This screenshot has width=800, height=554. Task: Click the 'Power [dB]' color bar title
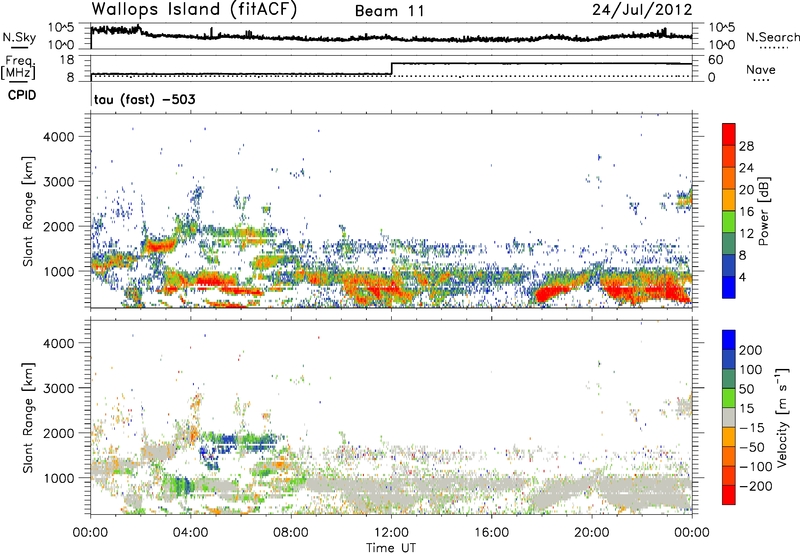[764, 211]
